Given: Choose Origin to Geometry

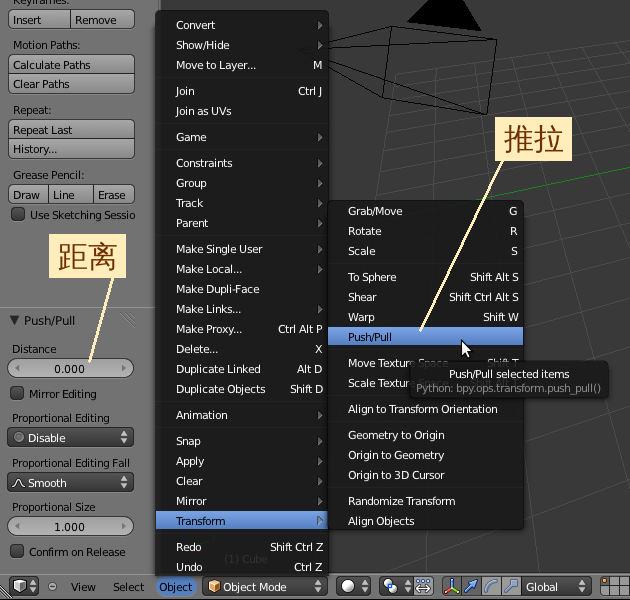Looking at the screenshot, I should (425, 455).
